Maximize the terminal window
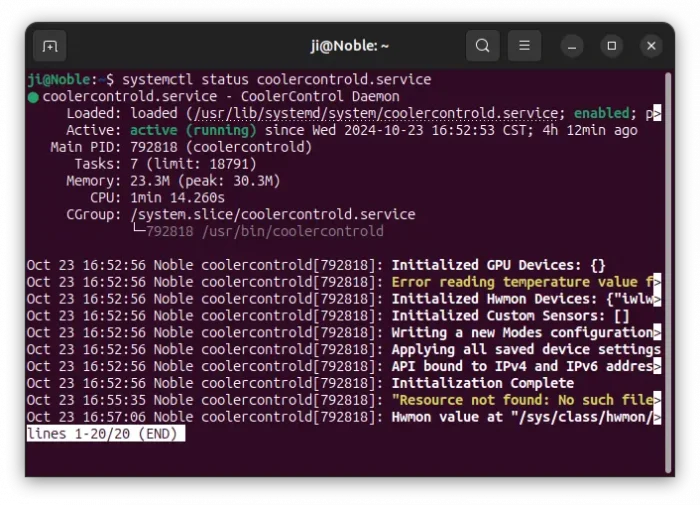The width and height of the screenshot is (700, 505). (612, 46)
